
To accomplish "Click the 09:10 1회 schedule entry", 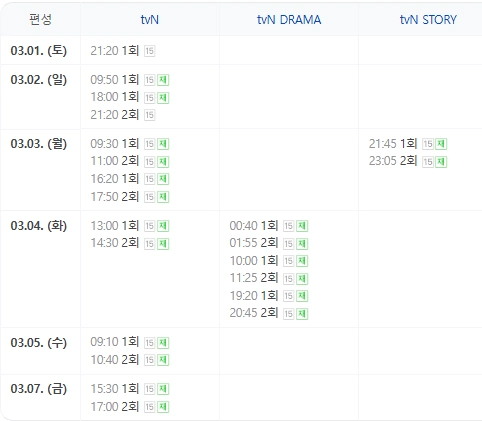I will point(114,342).
